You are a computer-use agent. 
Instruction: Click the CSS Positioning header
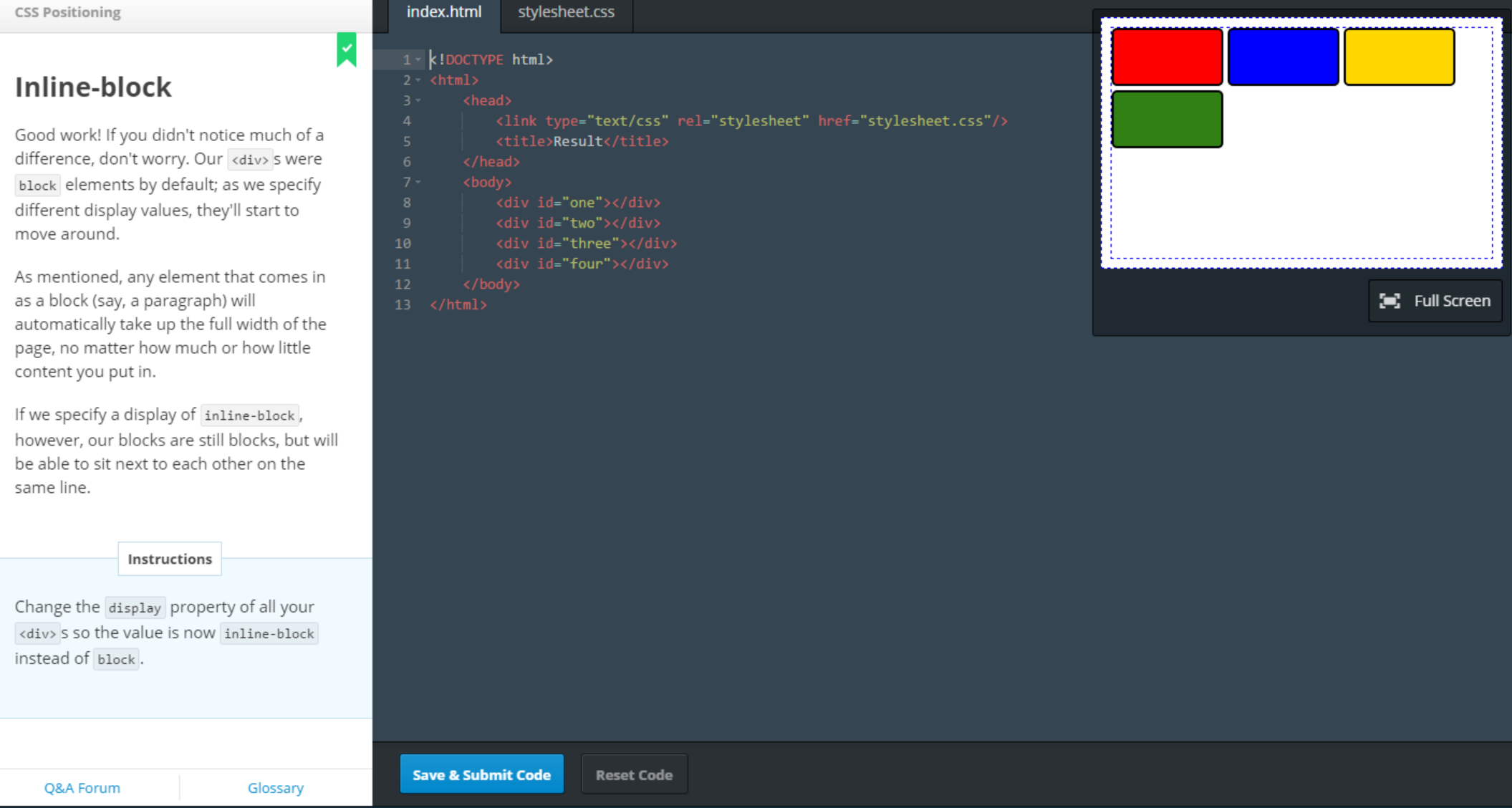(x=68, y=12)
